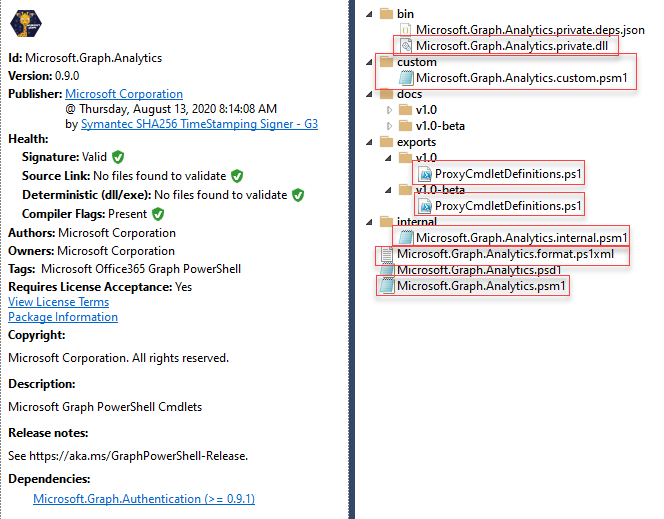Select the internal folder icon

pos(386,221)
